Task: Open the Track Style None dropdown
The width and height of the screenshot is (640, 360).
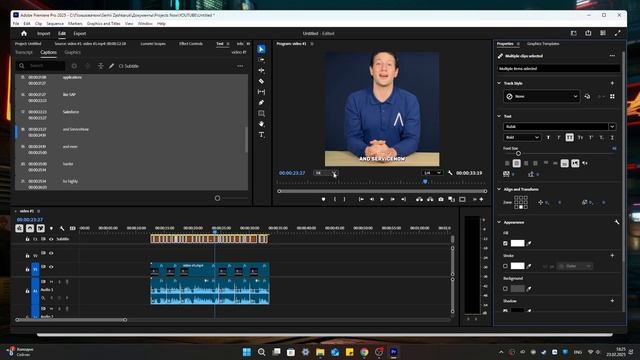Action: tap(541, 96)
